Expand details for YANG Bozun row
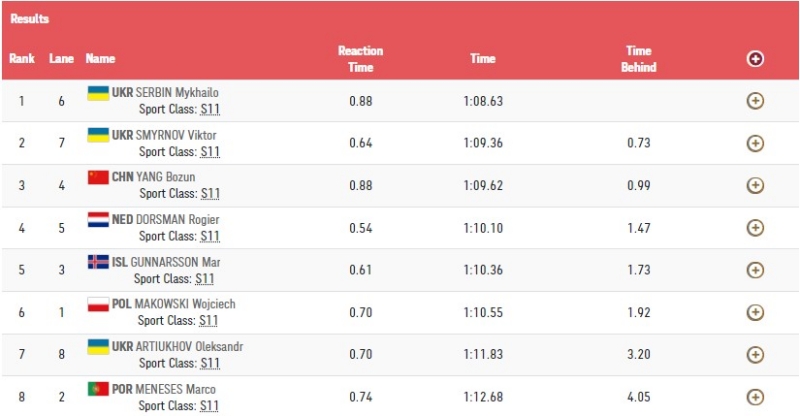The width and height of the screenshot is (800, 416). point(755,185)
